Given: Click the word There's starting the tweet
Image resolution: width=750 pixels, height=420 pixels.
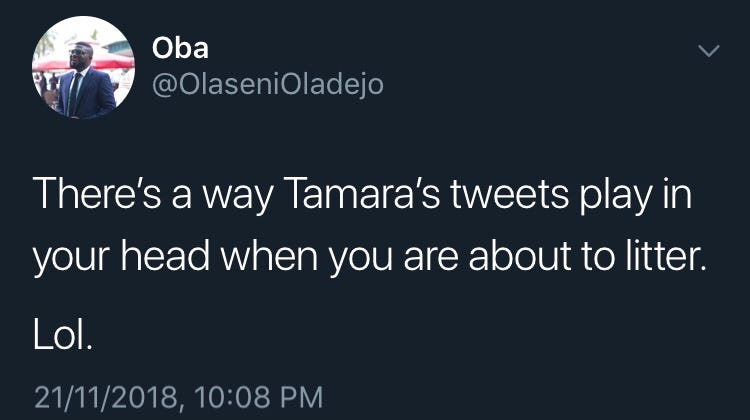Looking at the screenshot, I should (x=97, y=194).
